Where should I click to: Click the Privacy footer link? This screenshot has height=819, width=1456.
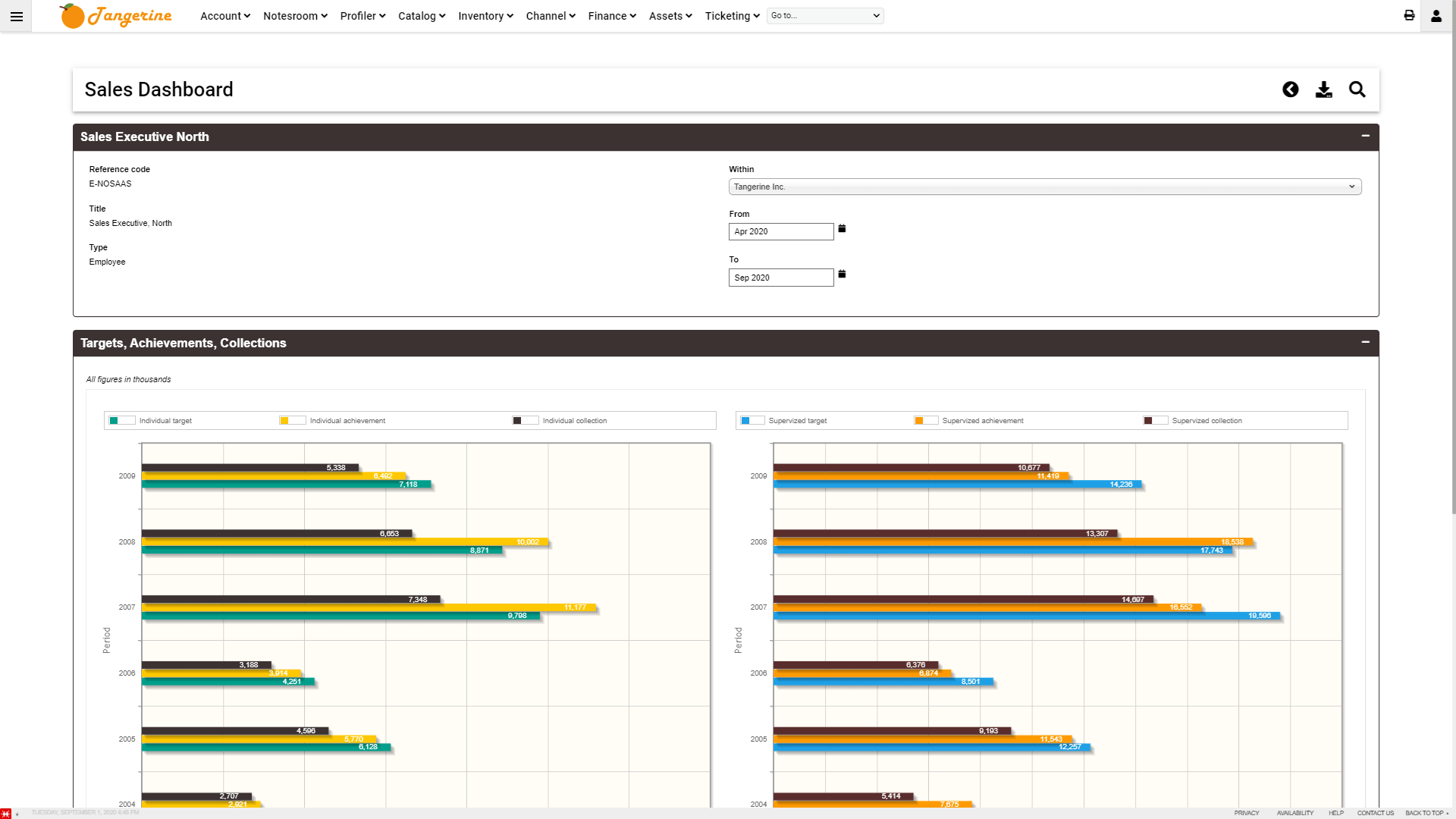tap(1247, 813)
